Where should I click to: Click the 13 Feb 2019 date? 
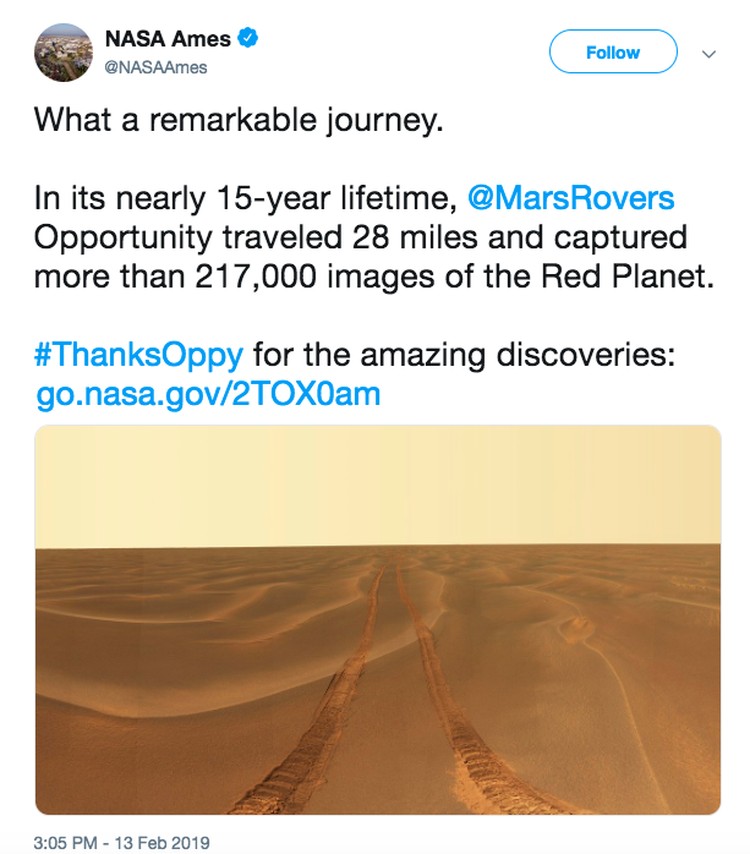162,842
